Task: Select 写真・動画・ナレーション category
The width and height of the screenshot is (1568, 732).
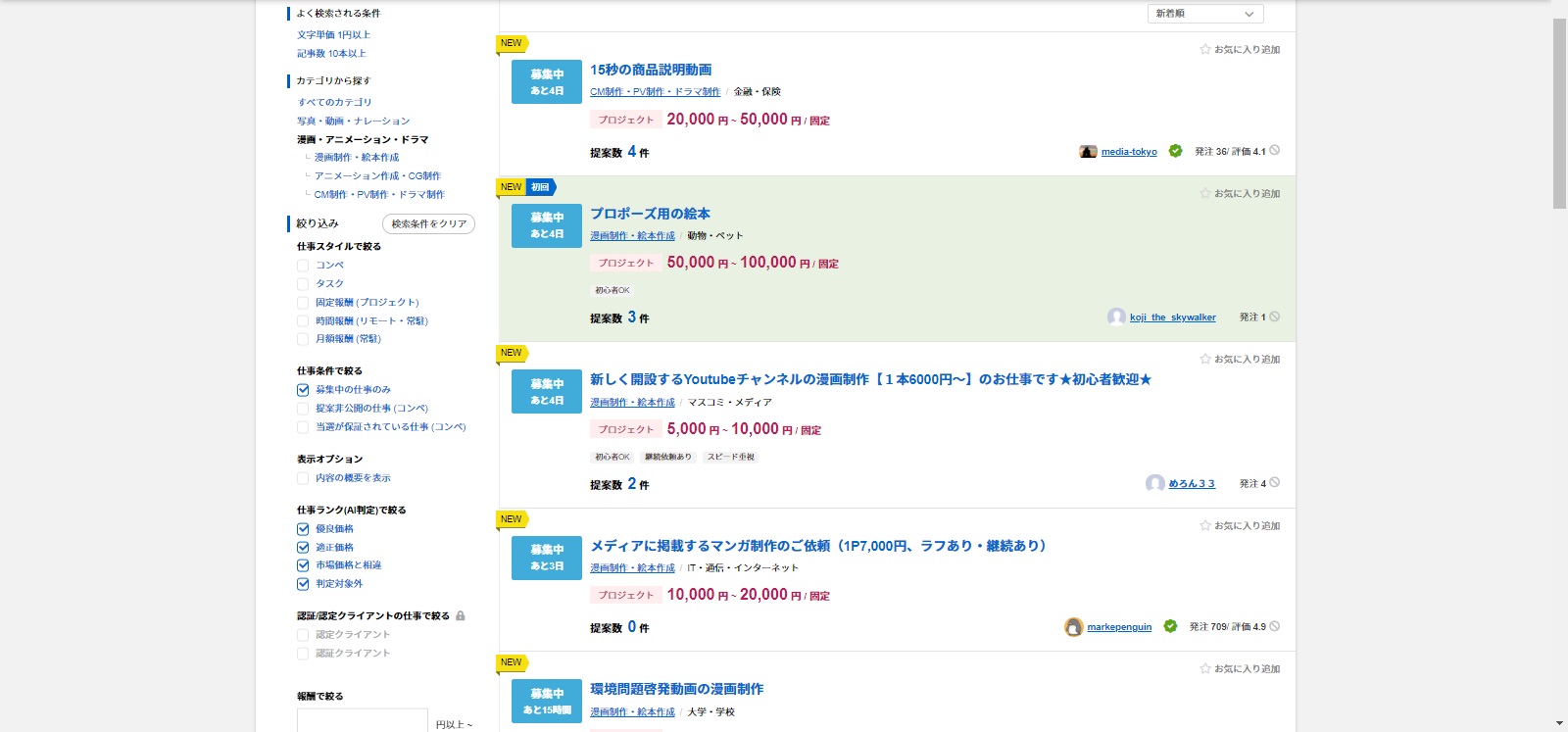Action: [354, 121]
